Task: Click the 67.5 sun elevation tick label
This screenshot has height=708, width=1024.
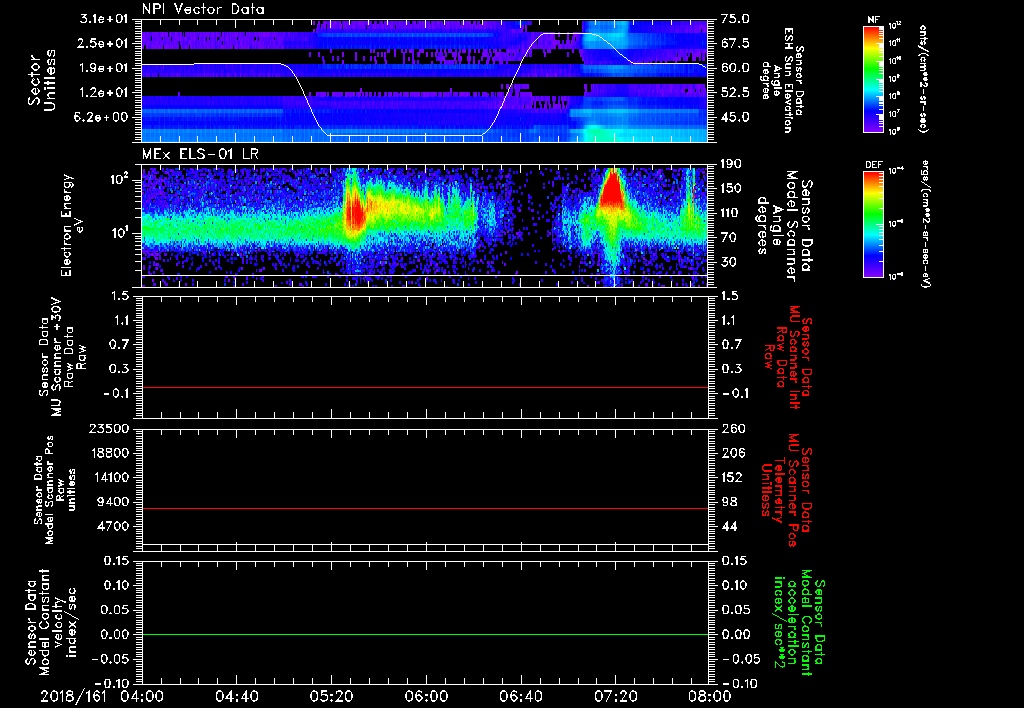Action: (735, 43)
